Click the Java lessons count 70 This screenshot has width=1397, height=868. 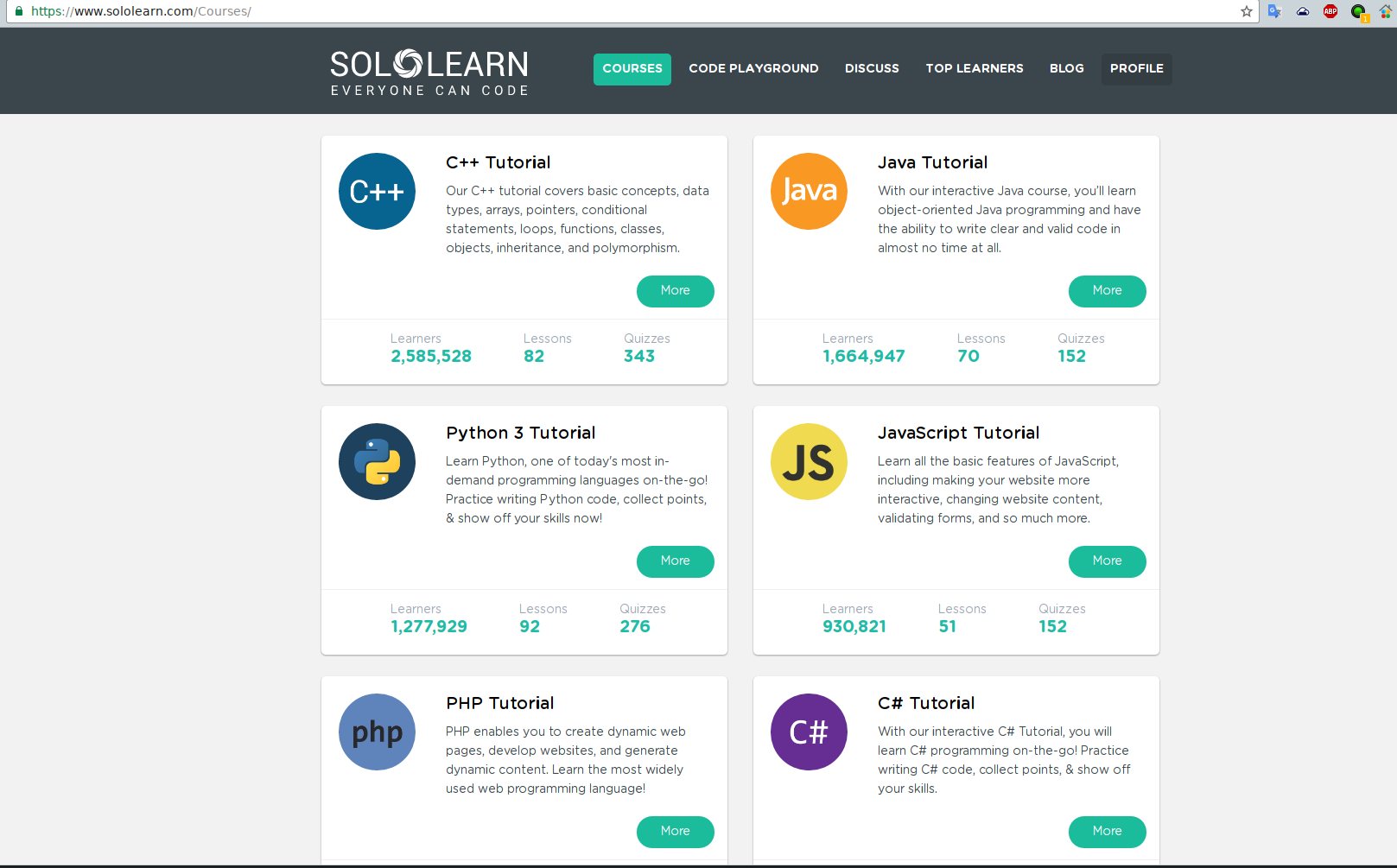point(968,356)
